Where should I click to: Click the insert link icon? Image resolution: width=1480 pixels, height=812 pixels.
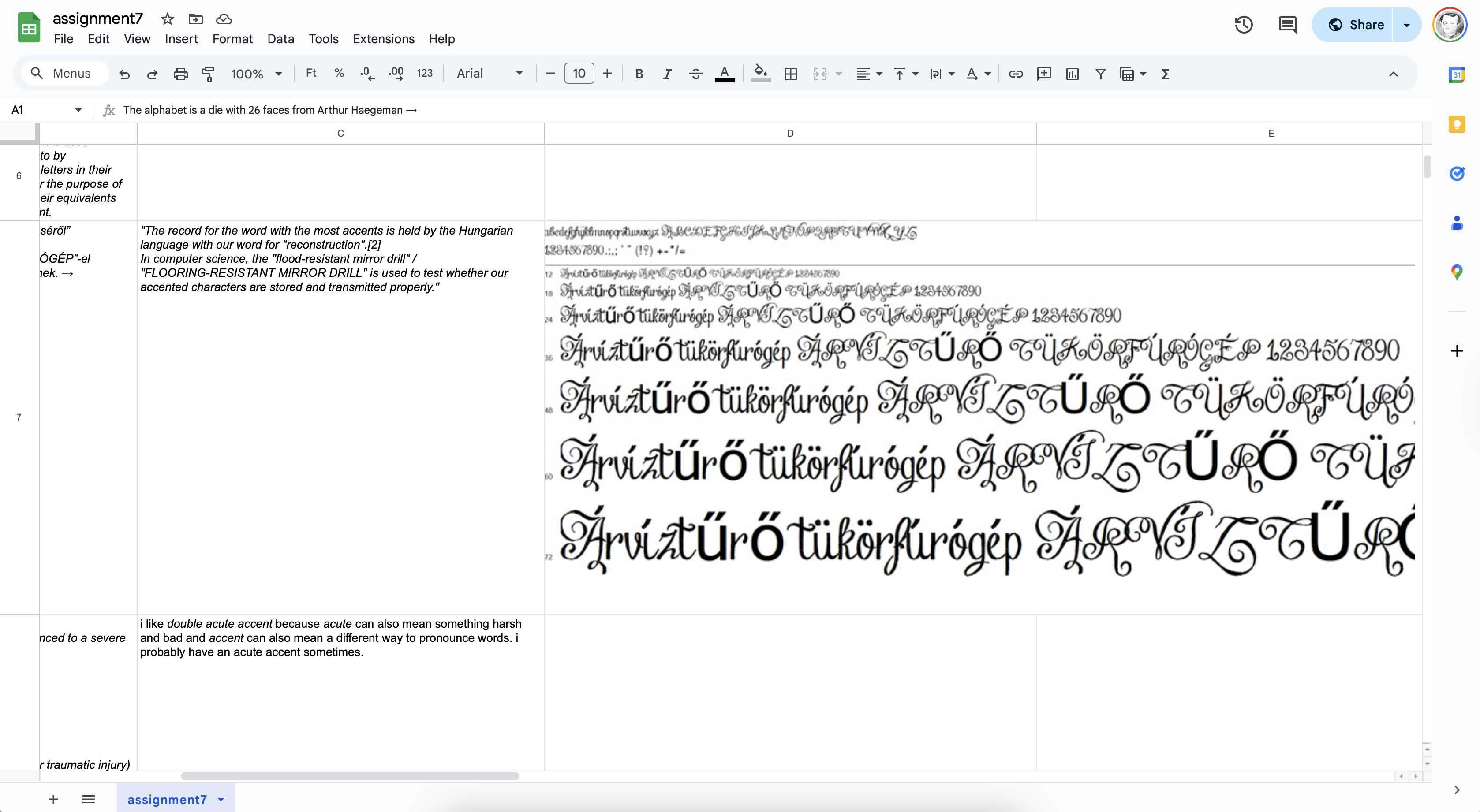[x=1015, y=74]
